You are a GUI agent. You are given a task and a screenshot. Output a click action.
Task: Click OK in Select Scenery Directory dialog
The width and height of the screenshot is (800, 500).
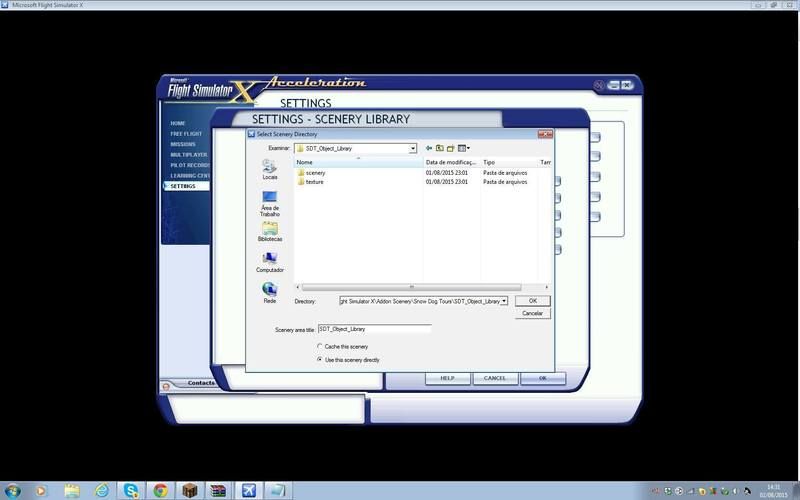[533, 301]
